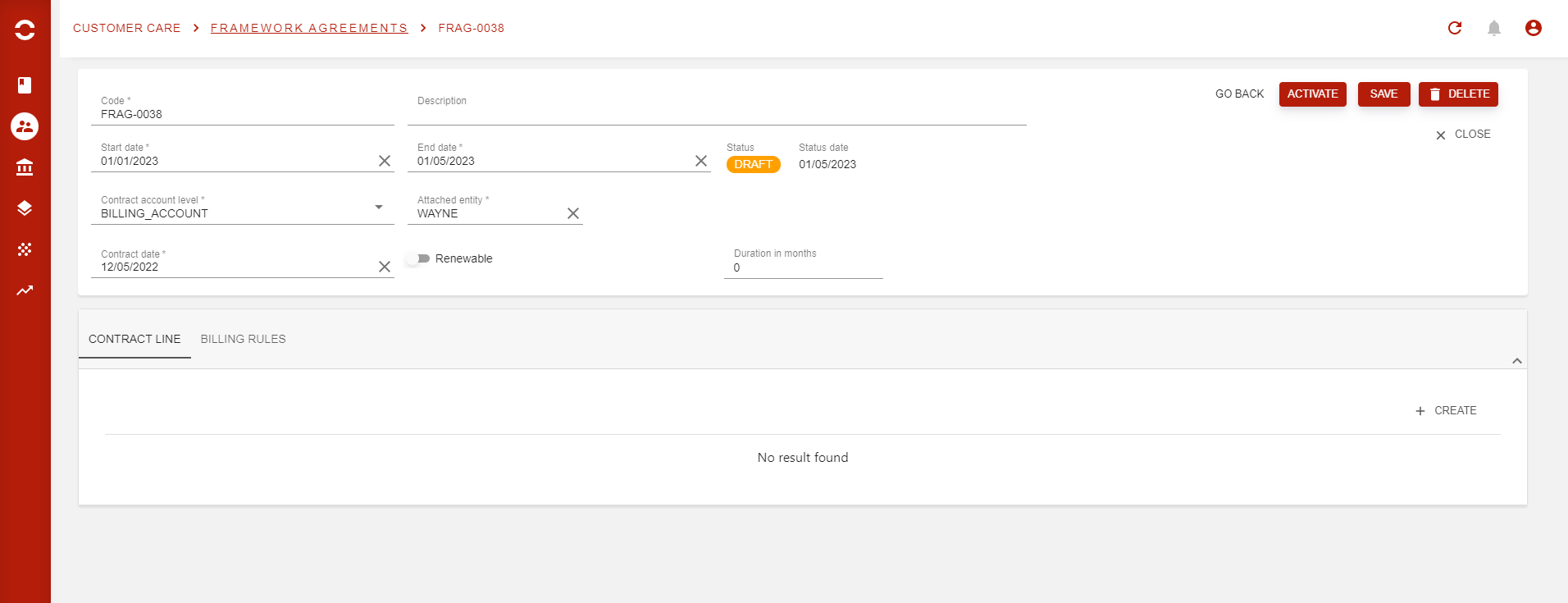Follow the Framework Agreements breadcrumb link
Screen dimensions: 1568x603
click(308, 28)
